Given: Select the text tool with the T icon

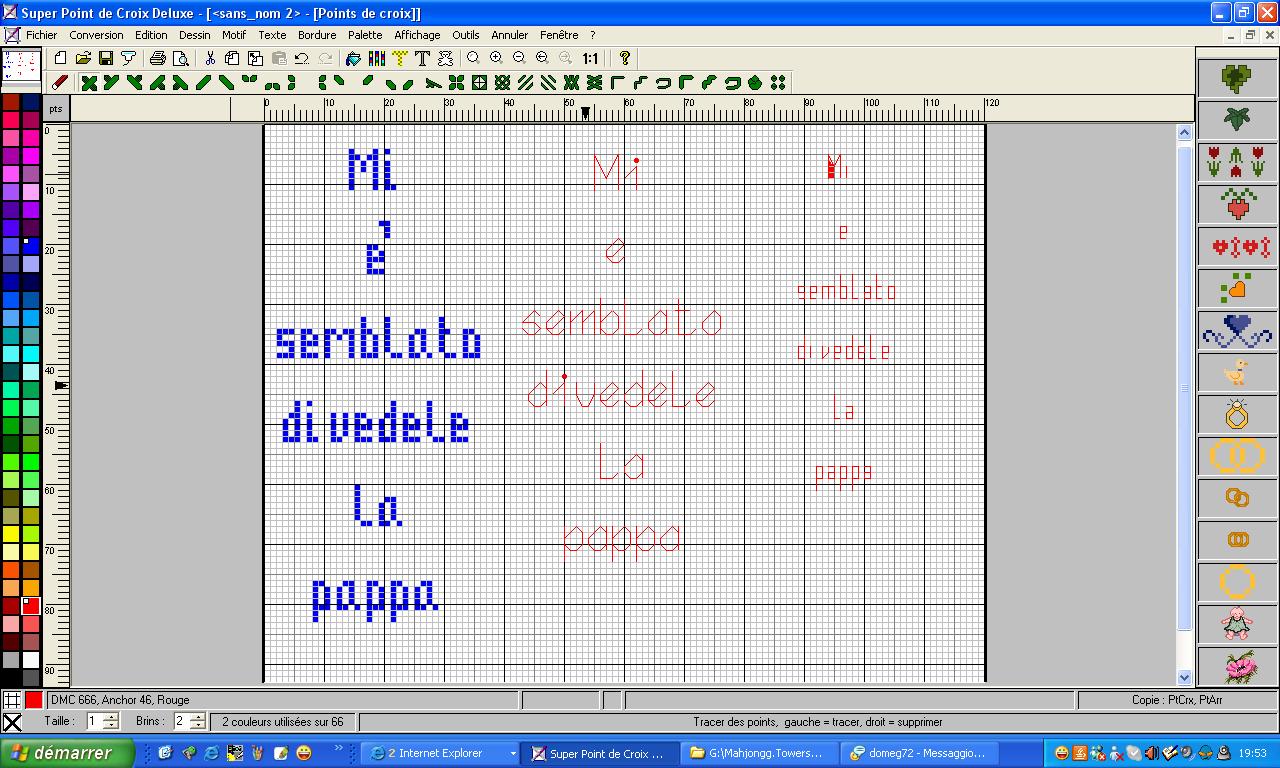Looking at the screenshot, I should pyautogui.click(x=423, y=58).
